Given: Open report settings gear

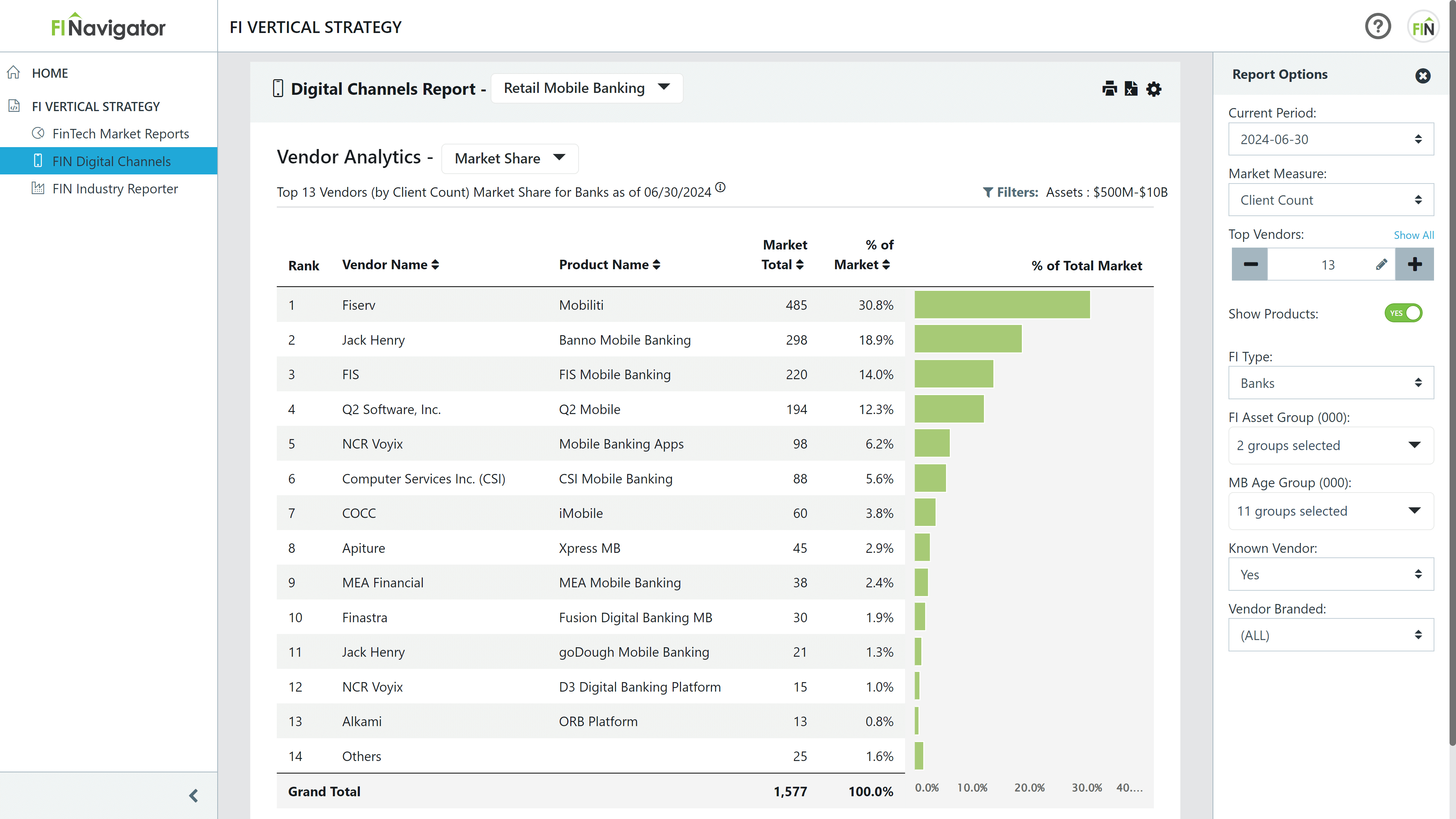Looking at the screenshot, I should (x=1153, y=89).
